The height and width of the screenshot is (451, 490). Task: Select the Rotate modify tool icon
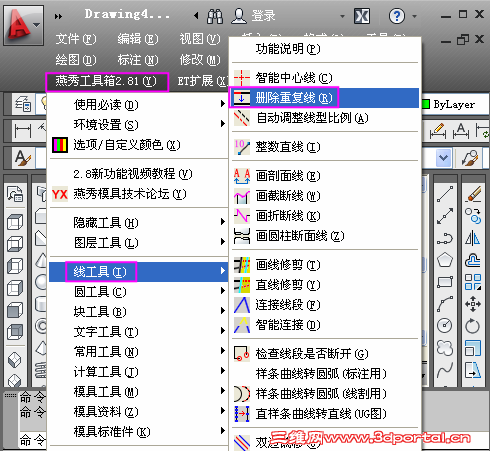click(x=473, y=326)
